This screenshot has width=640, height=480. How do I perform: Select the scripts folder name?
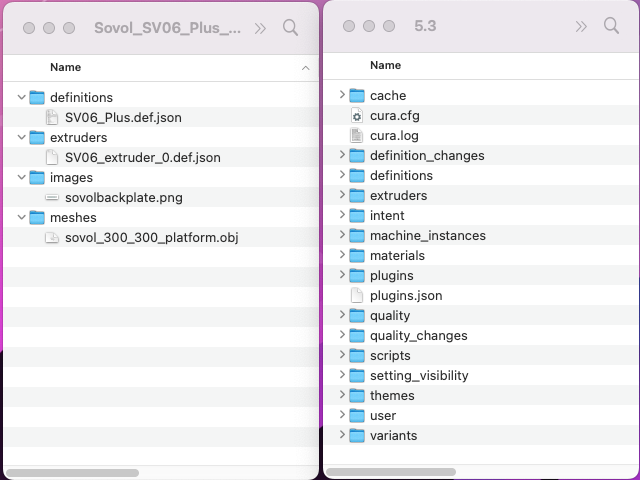pos(390,356)
